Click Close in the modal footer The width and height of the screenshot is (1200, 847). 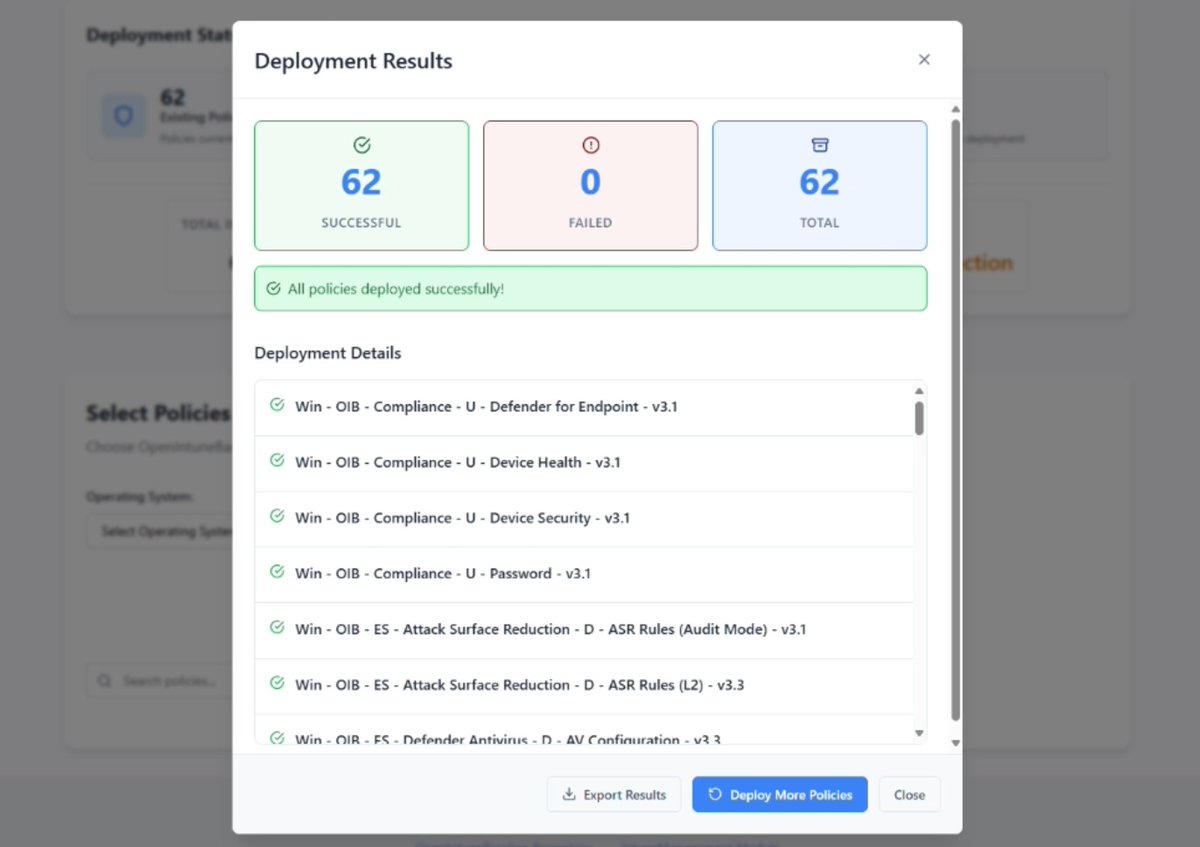pyautogui.click(x=908, y=794)
